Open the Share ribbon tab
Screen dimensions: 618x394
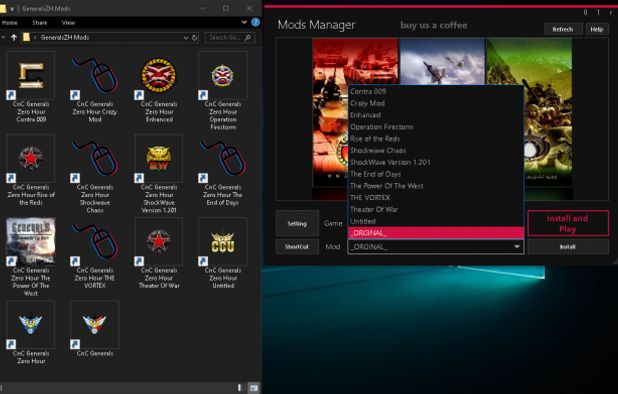point(39,23)
